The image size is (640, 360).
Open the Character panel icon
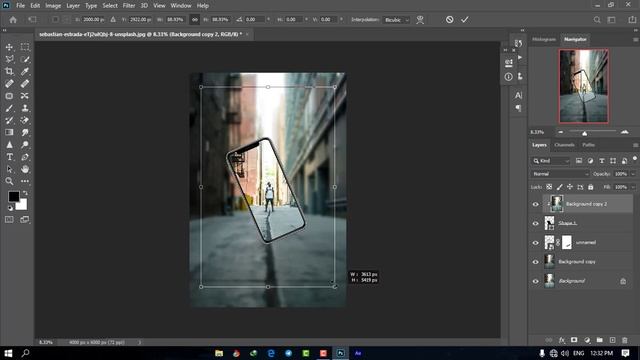click(x=518, y=95)
